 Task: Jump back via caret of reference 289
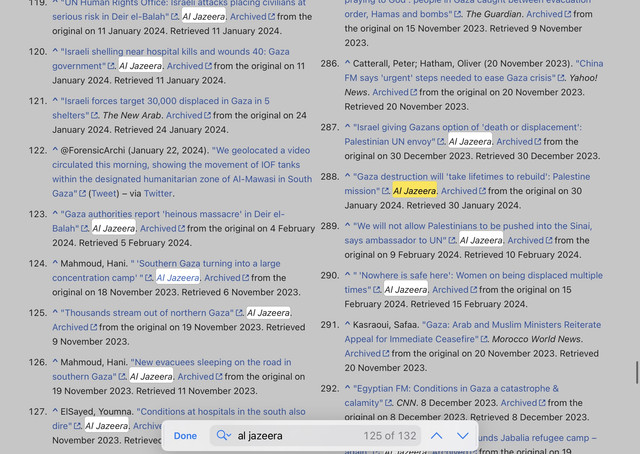(347, 226)
